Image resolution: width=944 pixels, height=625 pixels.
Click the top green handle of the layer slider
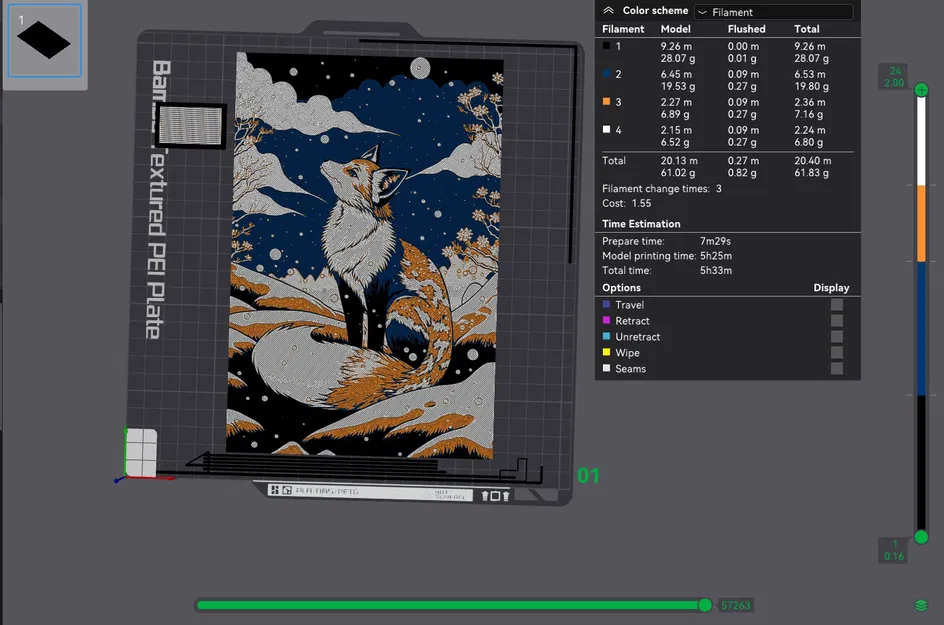pos(920,90)
